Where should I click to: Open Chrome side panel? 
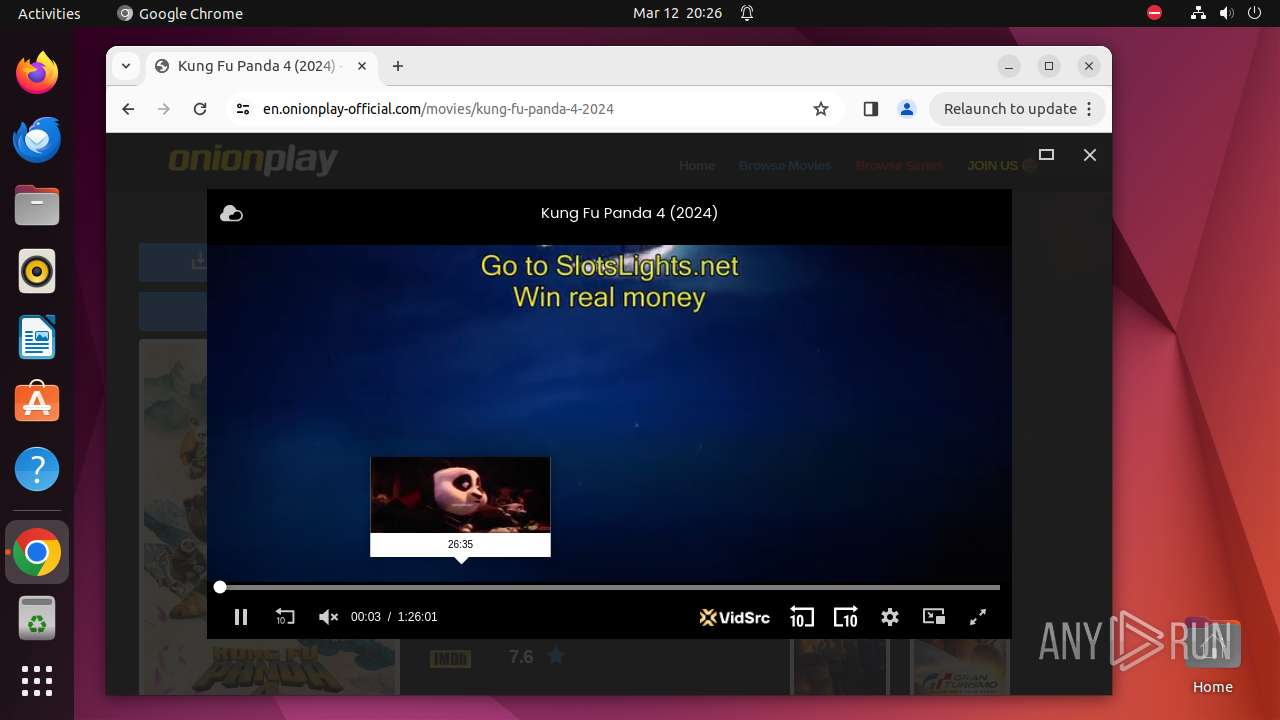click(x=870, y=109)
